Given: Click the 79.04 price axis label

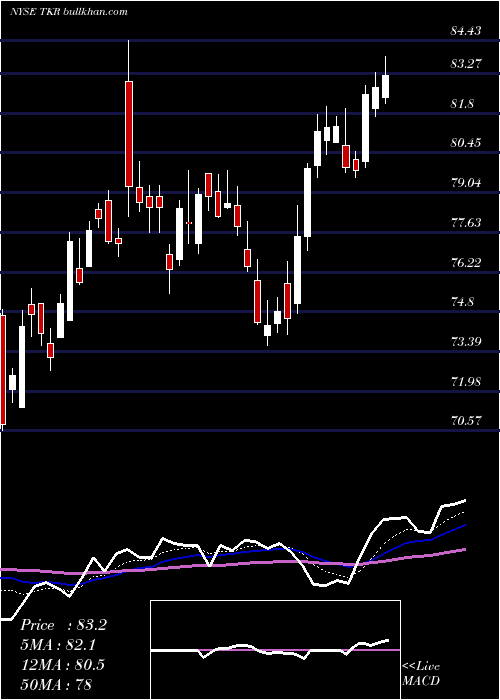Looking at the screenshot, I should (466, 183).
